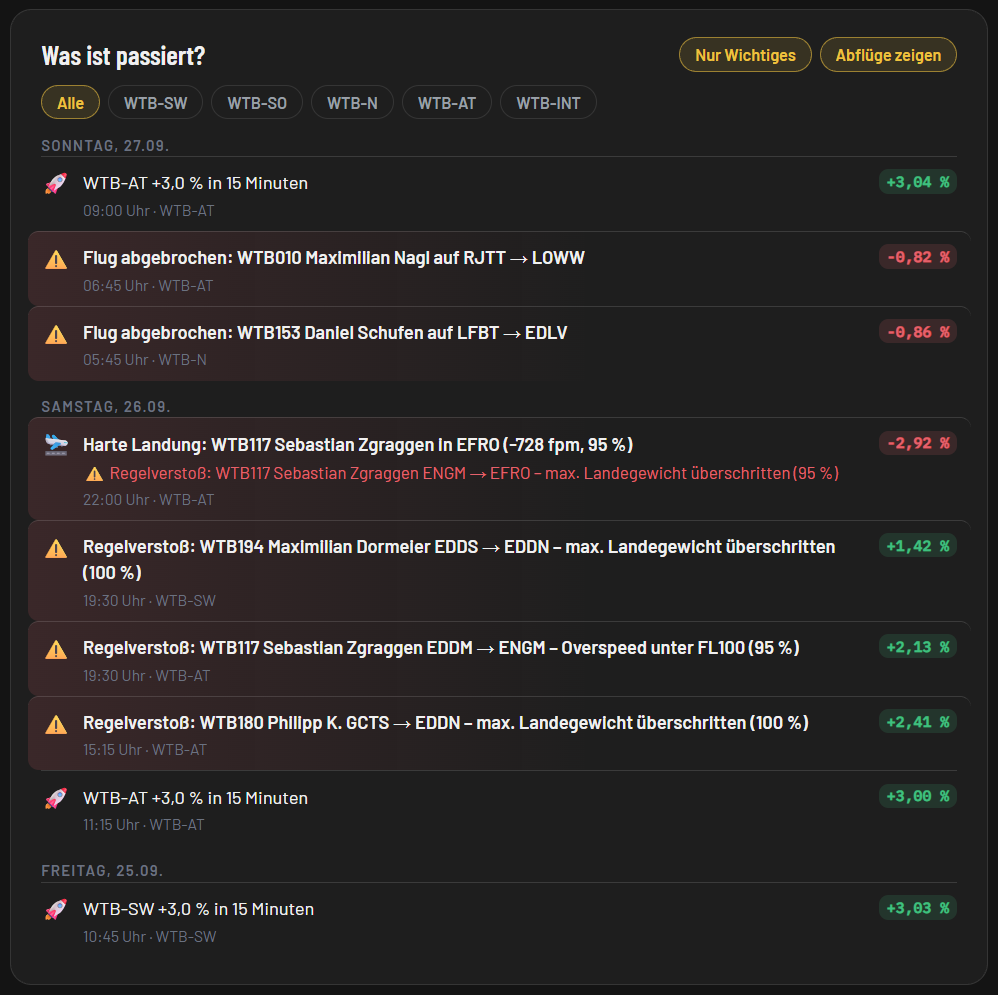Screen dimensions: 998x995
Task: Click the -2,92 % change badge
Action: [x=918, y=443]
